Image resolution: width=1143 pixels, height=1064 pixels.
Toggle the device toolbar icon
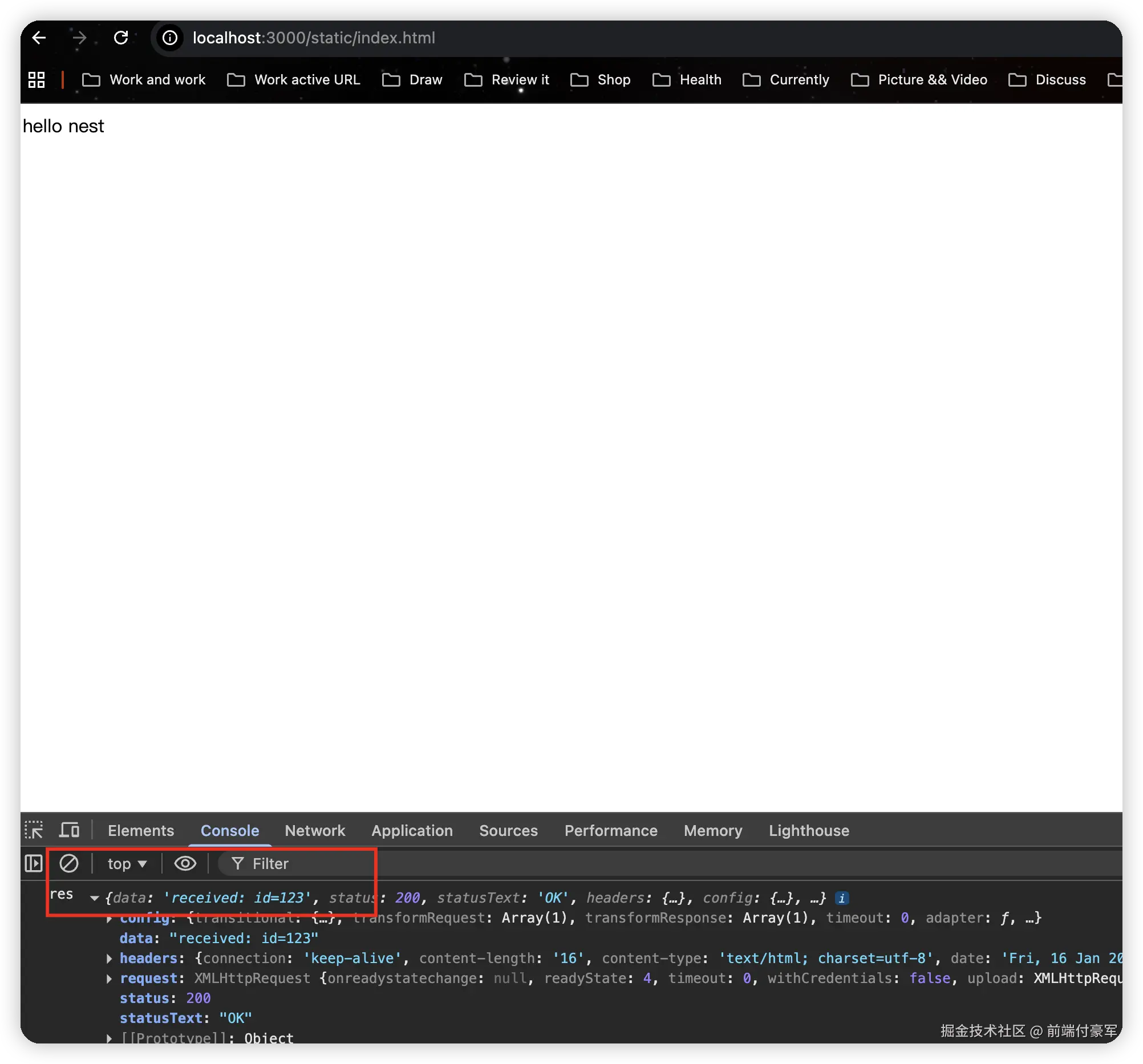70,830
